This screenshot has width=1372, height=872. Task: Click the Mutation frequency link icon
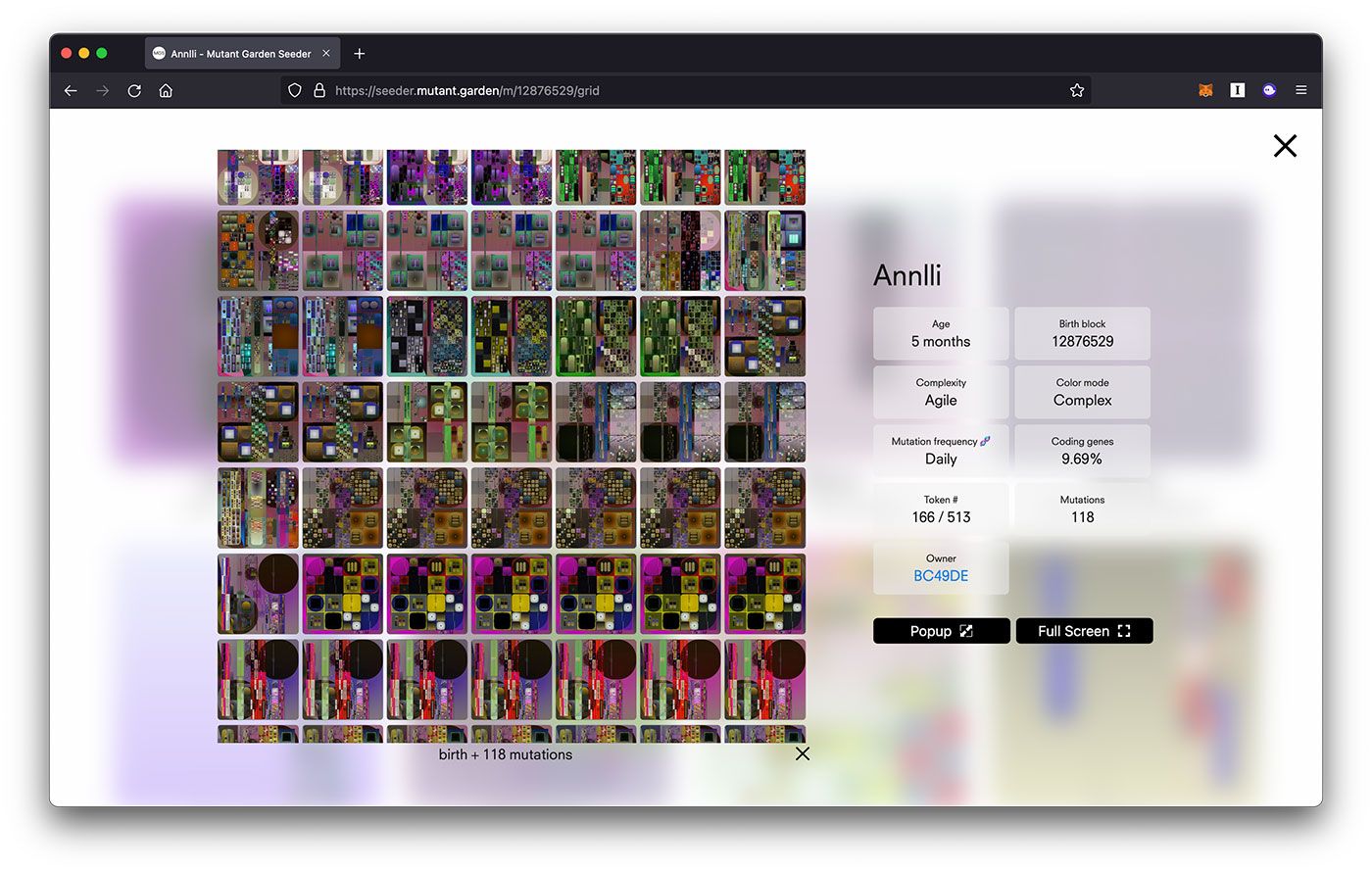tap(986, 441)
